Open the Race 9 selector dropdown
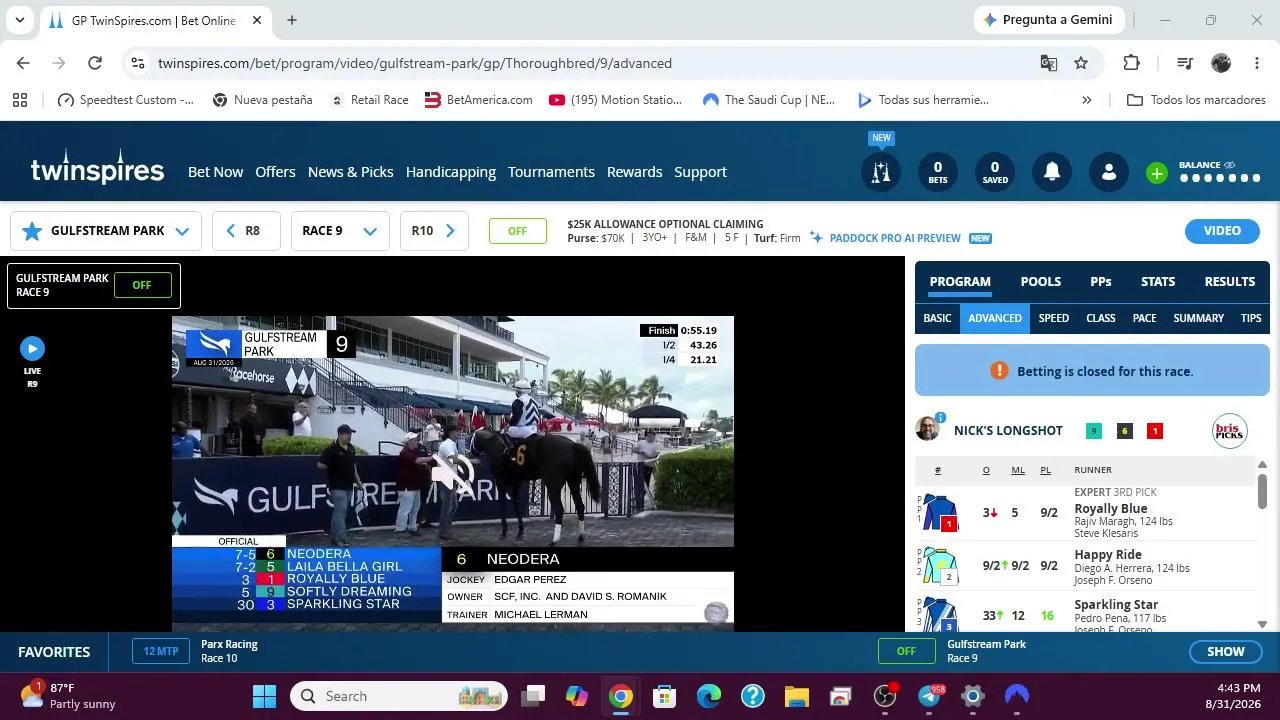This screenshot has width=1280, height=720. (x=340, y=231)
